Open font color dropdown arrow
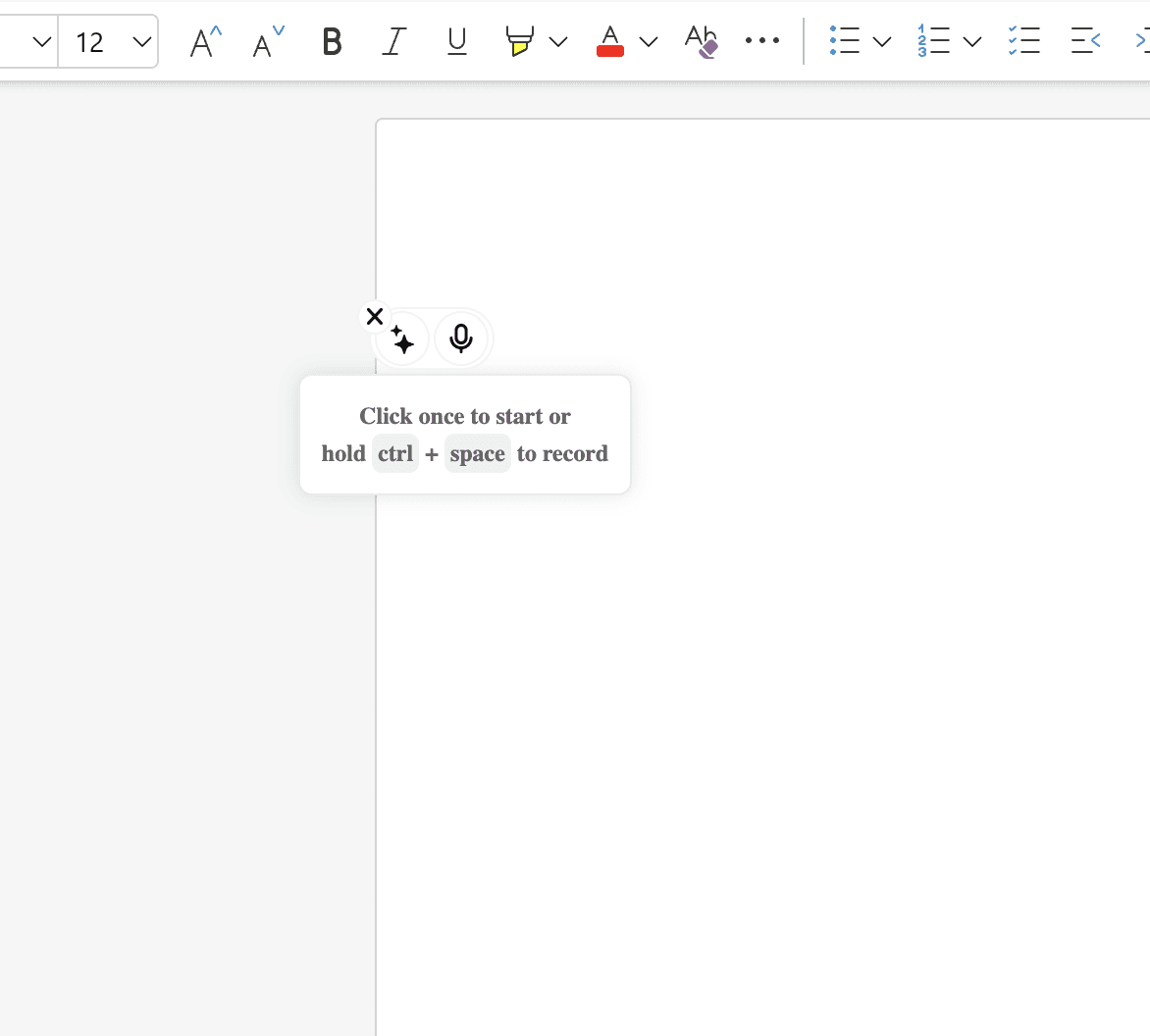 point(649,42)
